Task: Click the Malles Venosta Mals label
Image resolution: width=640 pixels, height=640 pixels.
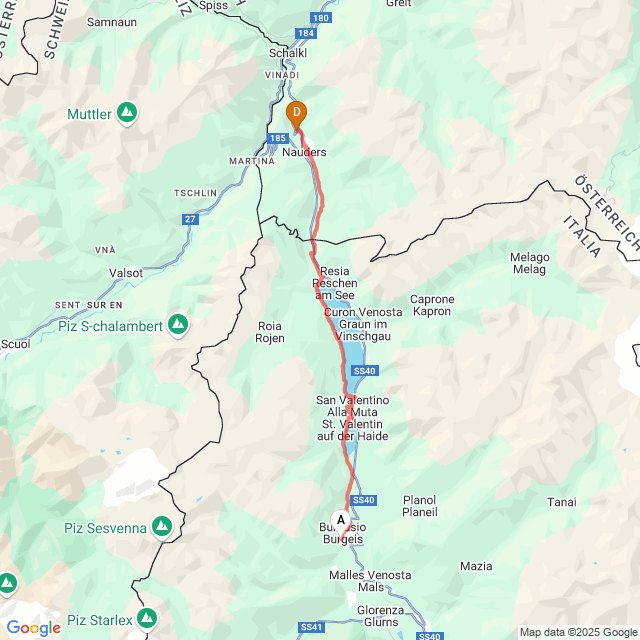Action: (x=371, y=581)
